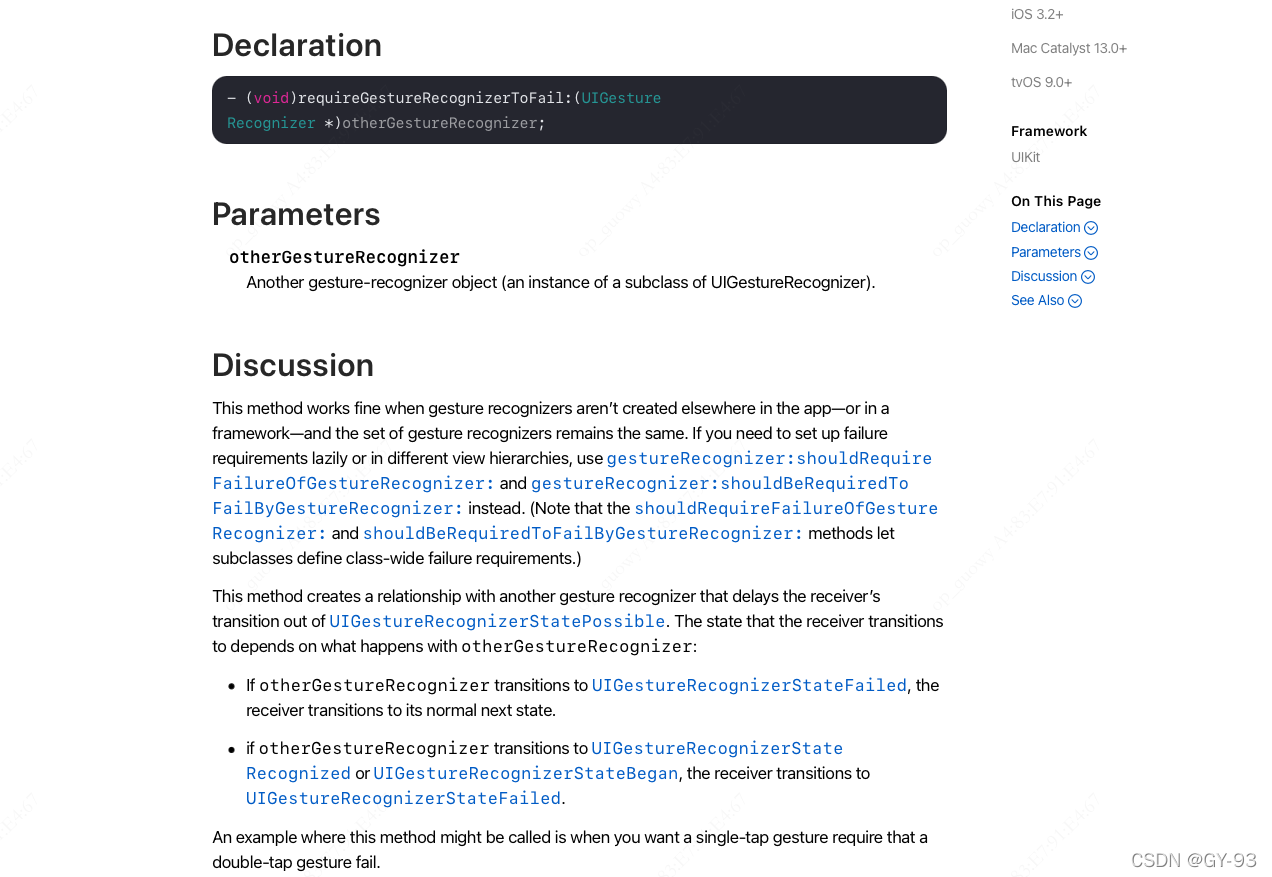Screen dimensions: 1272x877
Task: Open the UIGestureRecognizerStatePossible link
Action: point(497,622)
